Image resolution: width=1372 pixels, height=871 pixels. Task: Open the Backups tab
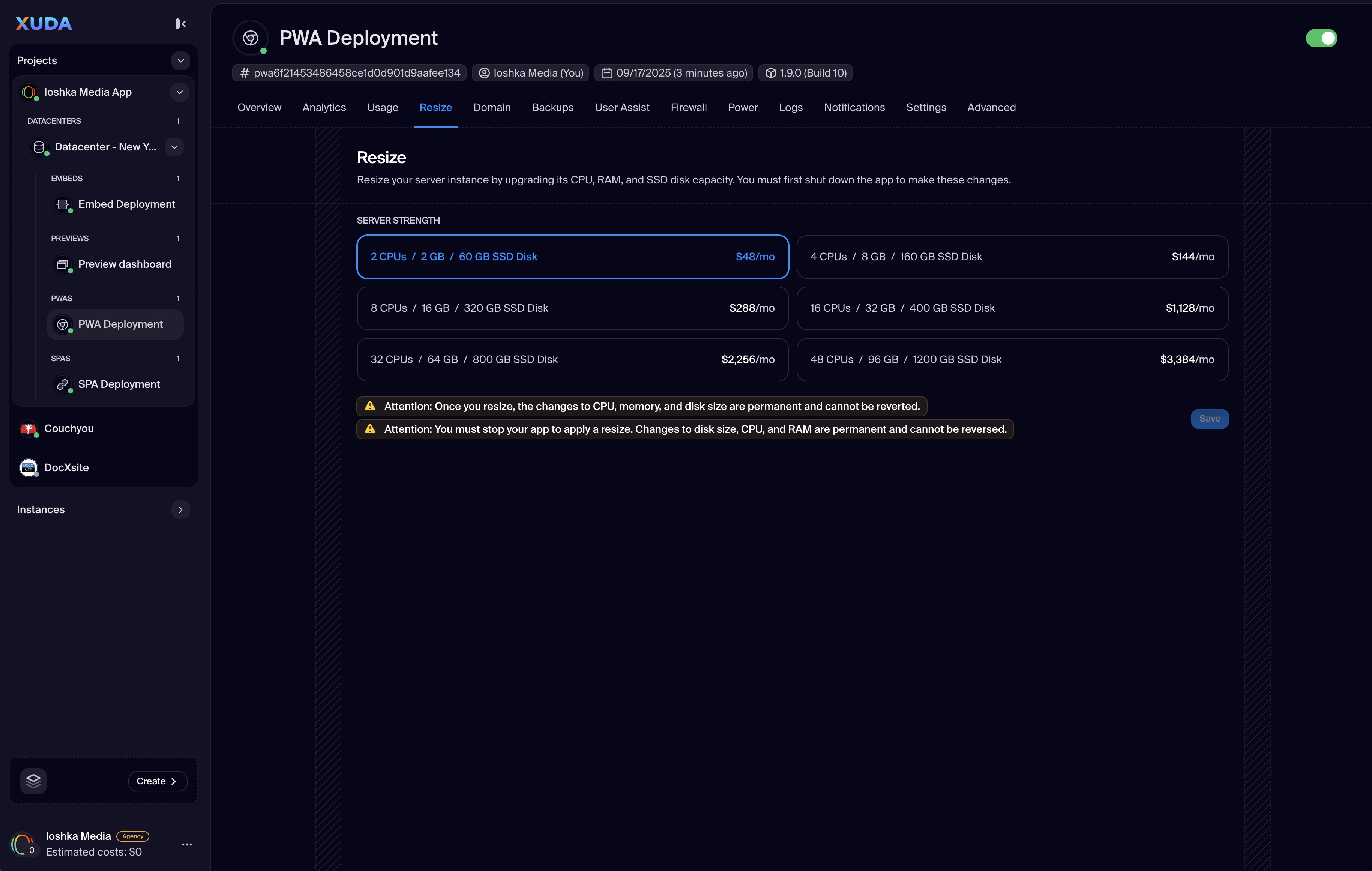[552, 108]
